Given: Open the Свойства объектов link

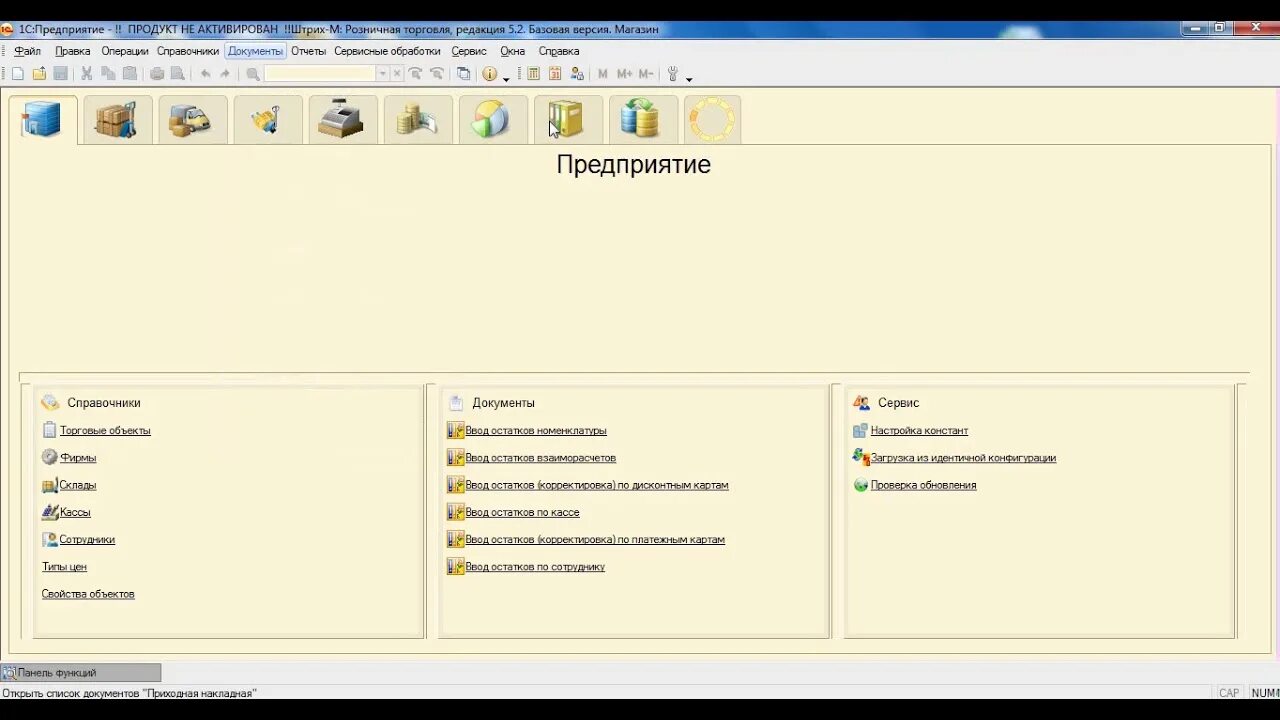Looking at the screenshot, I should 88,594.
